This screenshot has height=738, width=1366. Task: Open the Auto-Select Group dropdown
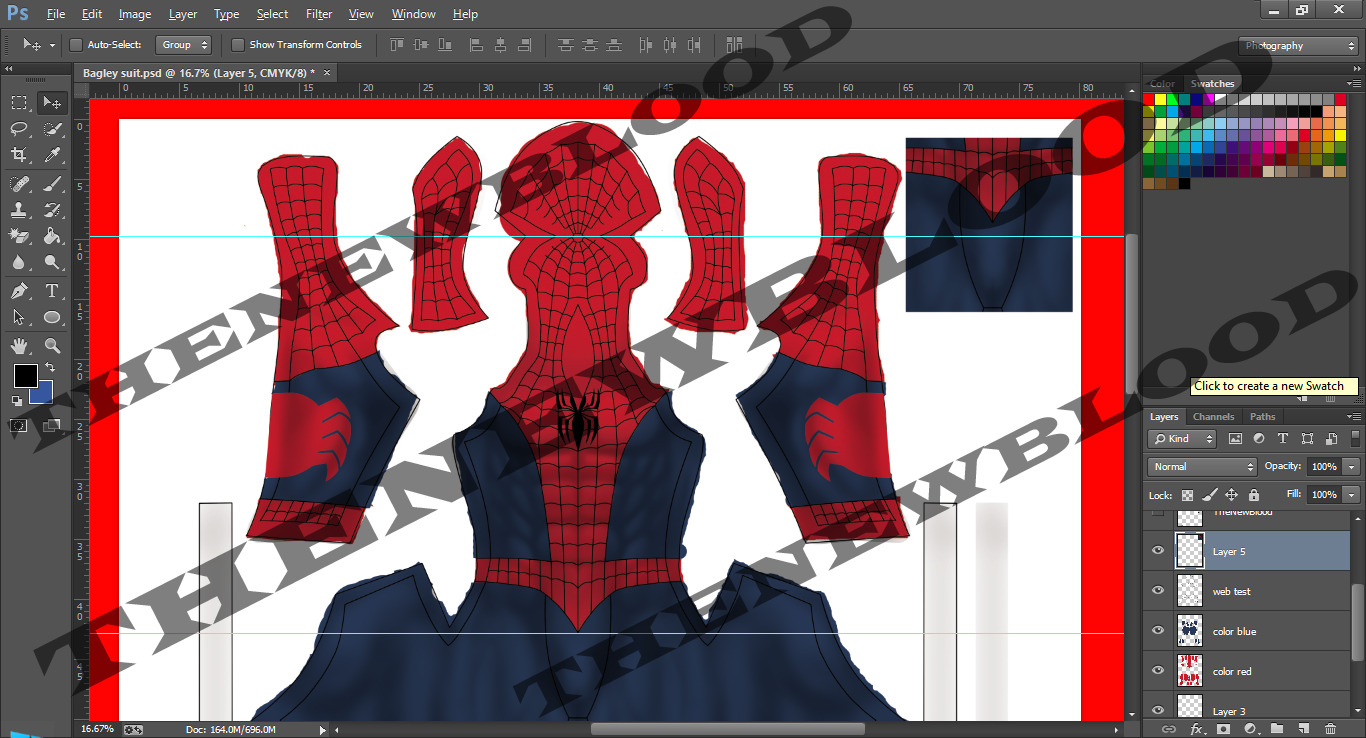185,45
